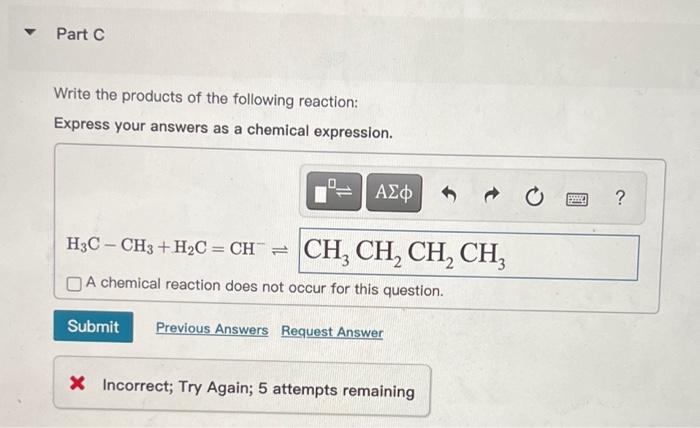Collapse Part C with the triangle arrow
This screenshot has height=428, width=700.
click(x=30, y=32)
